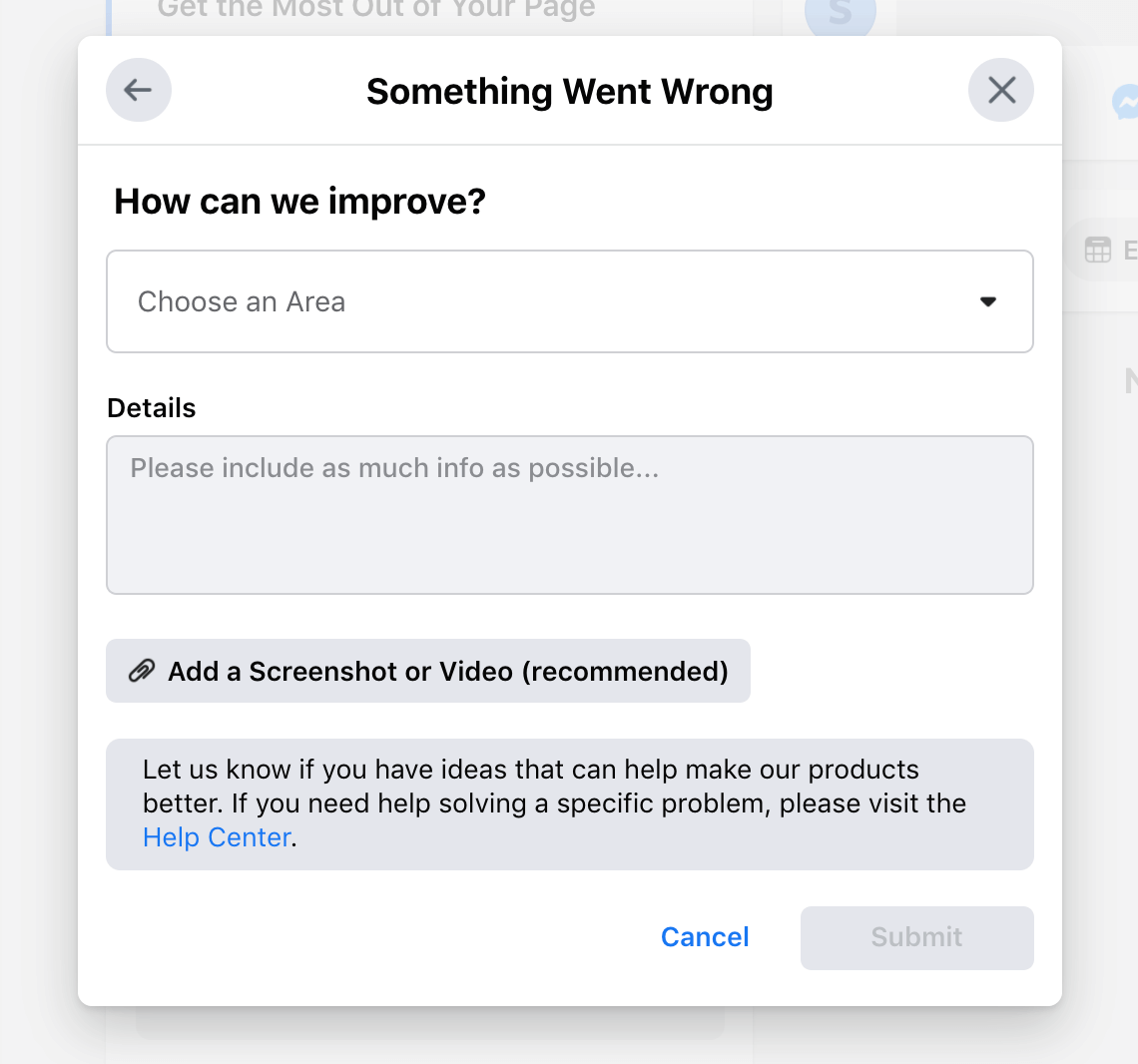1138x1064 pixels.
Task: Click the dropdown caret beside Choose an Area
Action: [987, 301]
